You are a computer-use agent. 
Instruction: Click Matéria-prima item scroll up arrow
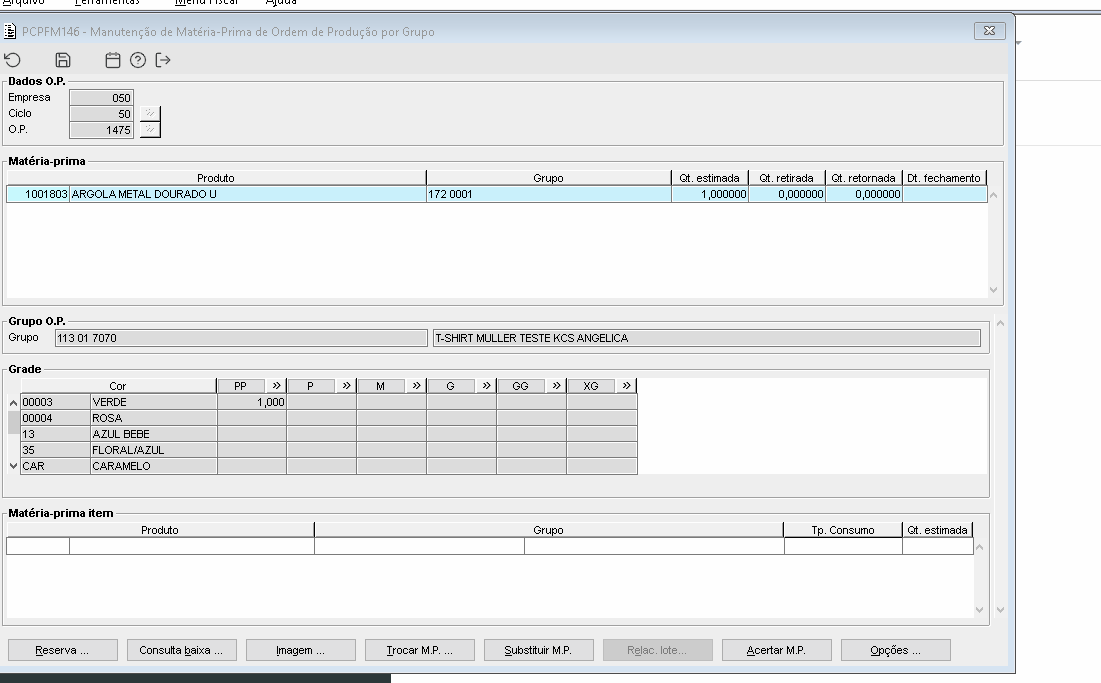pos(980,548)
